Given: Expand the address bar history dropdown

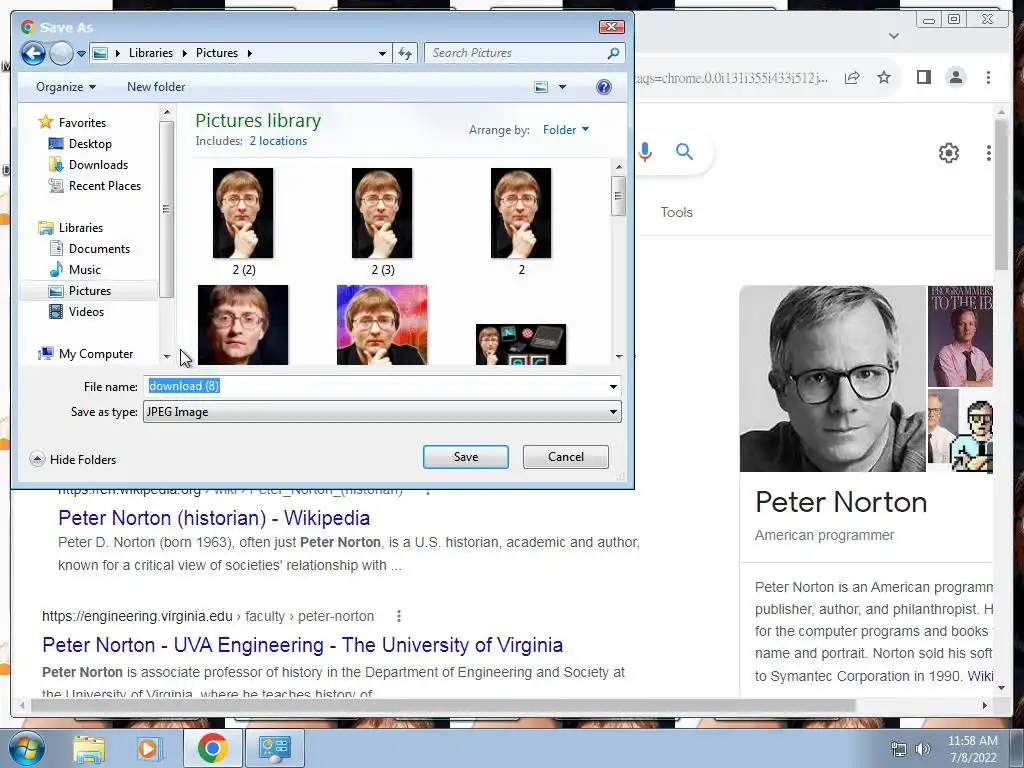Looking at the screenshot, I should tap(383, 54).
